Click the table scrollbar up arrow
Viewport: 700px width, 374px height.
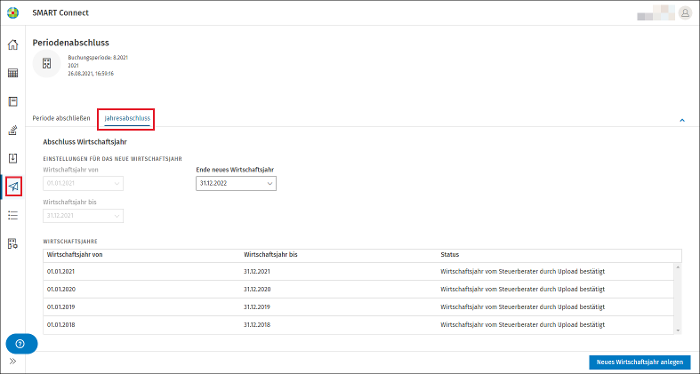pos(678,267)
